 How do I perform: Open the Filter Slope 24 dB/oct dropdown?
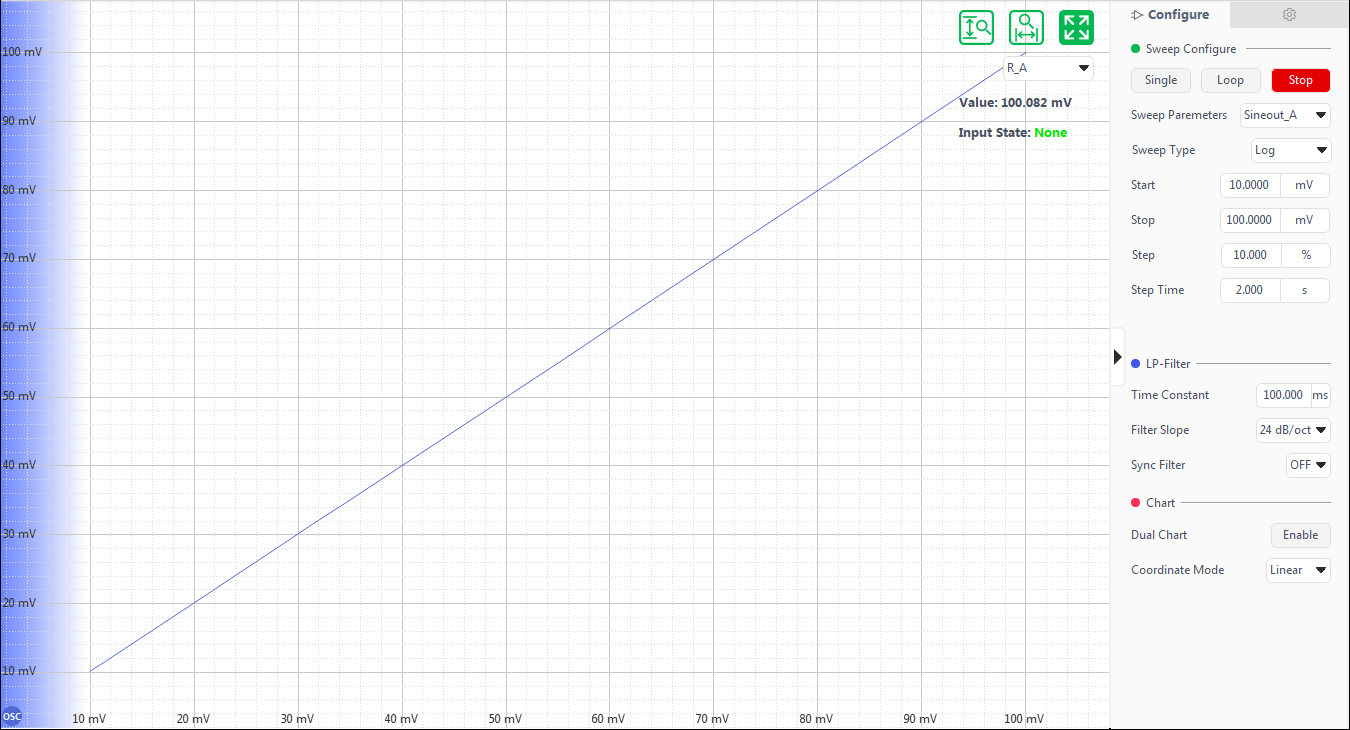(1293, 430)
